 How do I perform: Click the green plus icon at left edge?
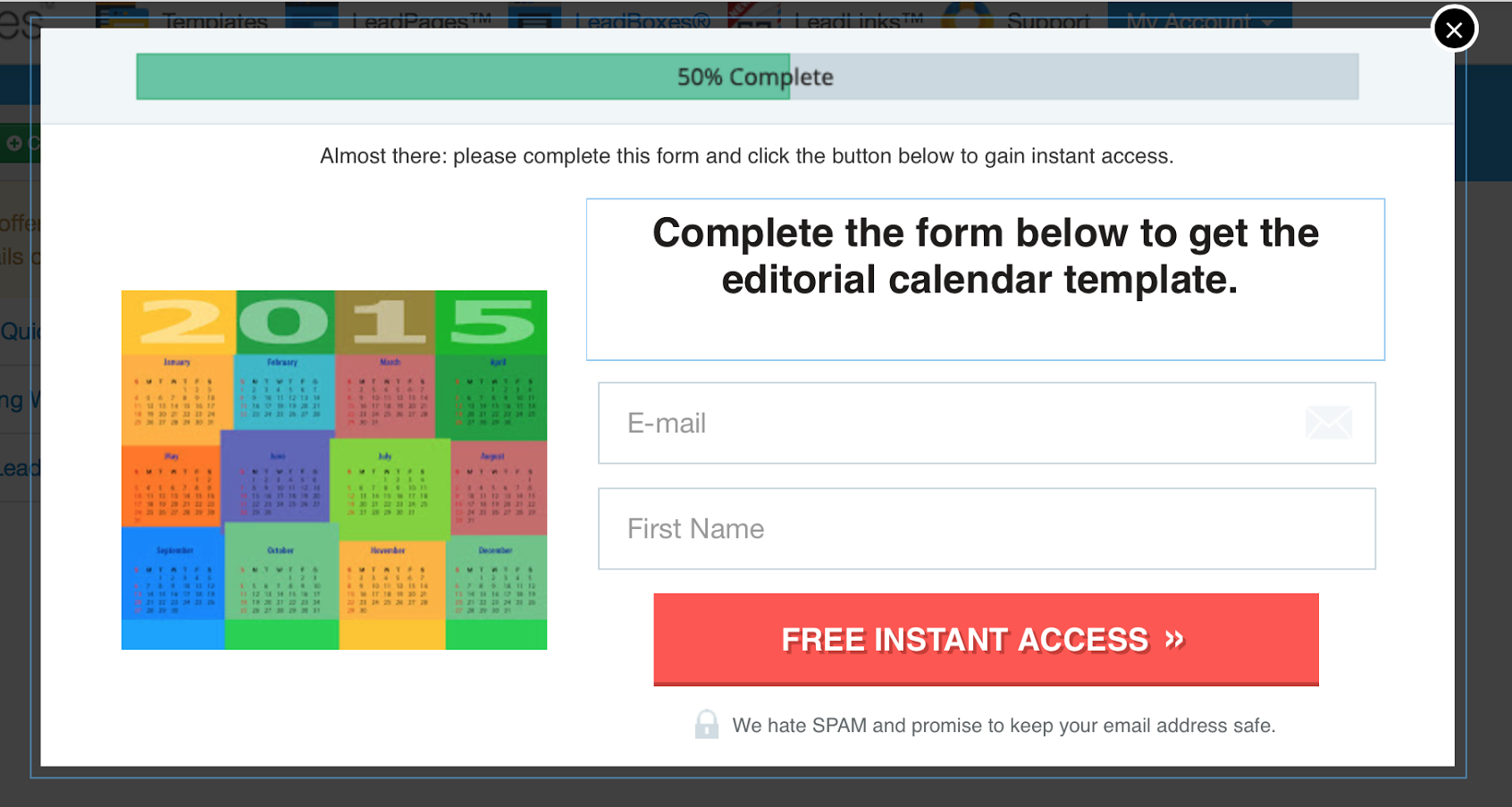tap(13, 143)
